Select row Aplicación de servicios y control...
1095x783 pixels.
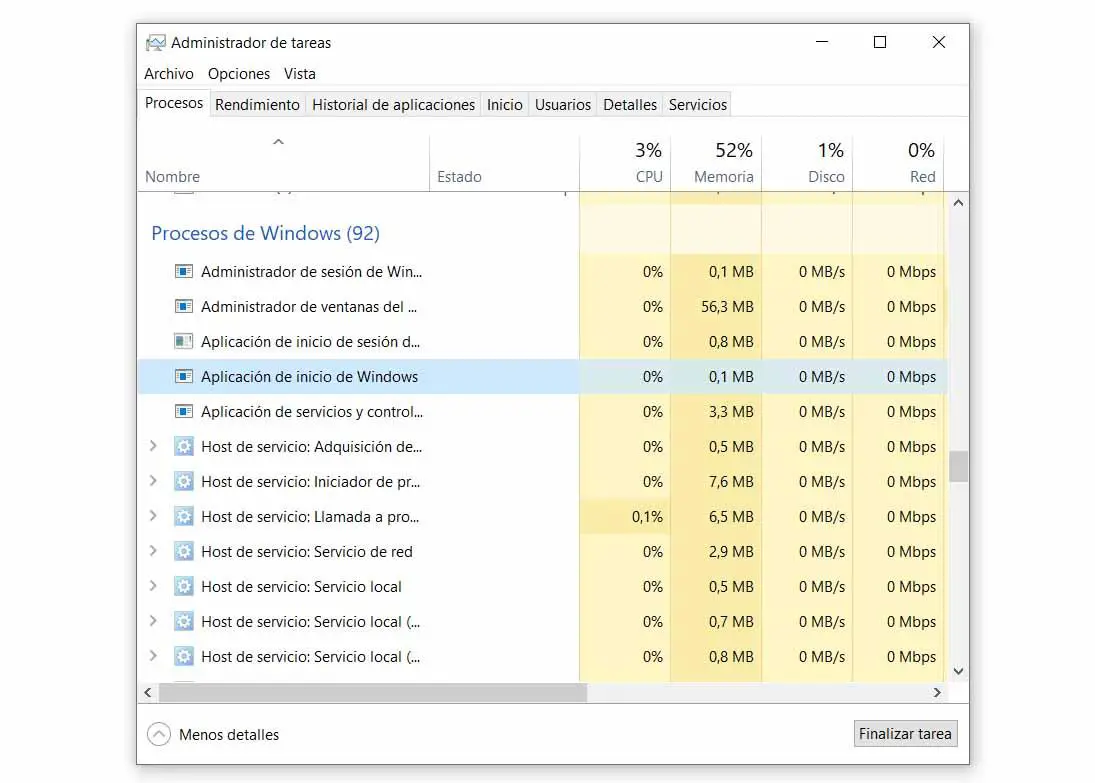coord(542,411)
